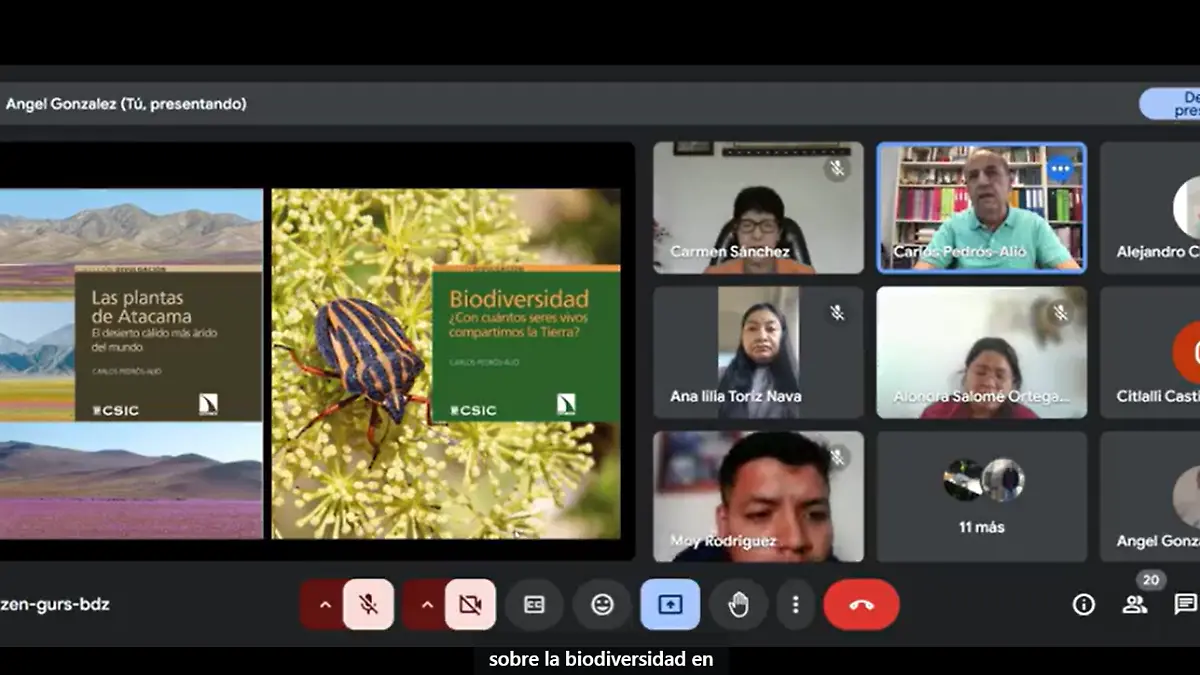
Task: Open the chat panel icon
Action: (1185, 604)
